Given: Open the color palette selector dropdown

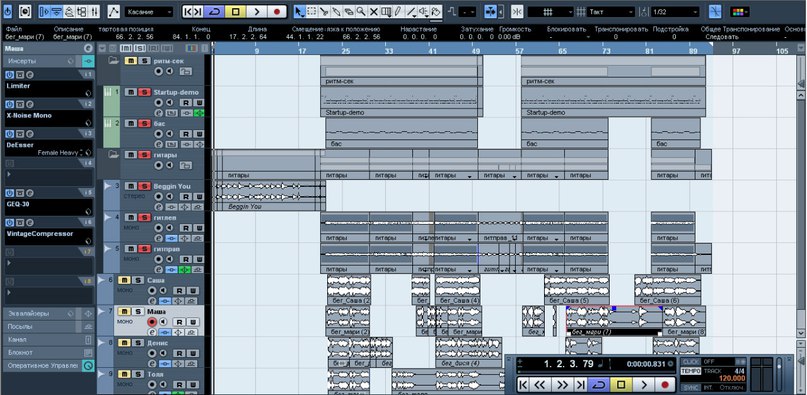Looking at the screenshot, I should coord(739,11).
